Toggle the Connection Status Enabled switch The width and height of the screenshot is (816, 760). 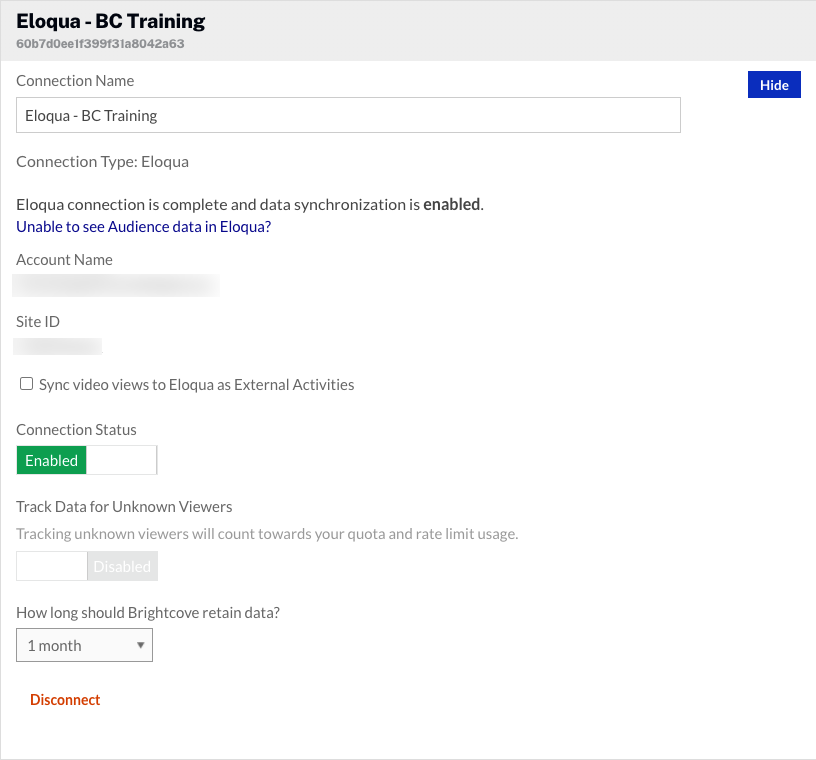point(86,460)
